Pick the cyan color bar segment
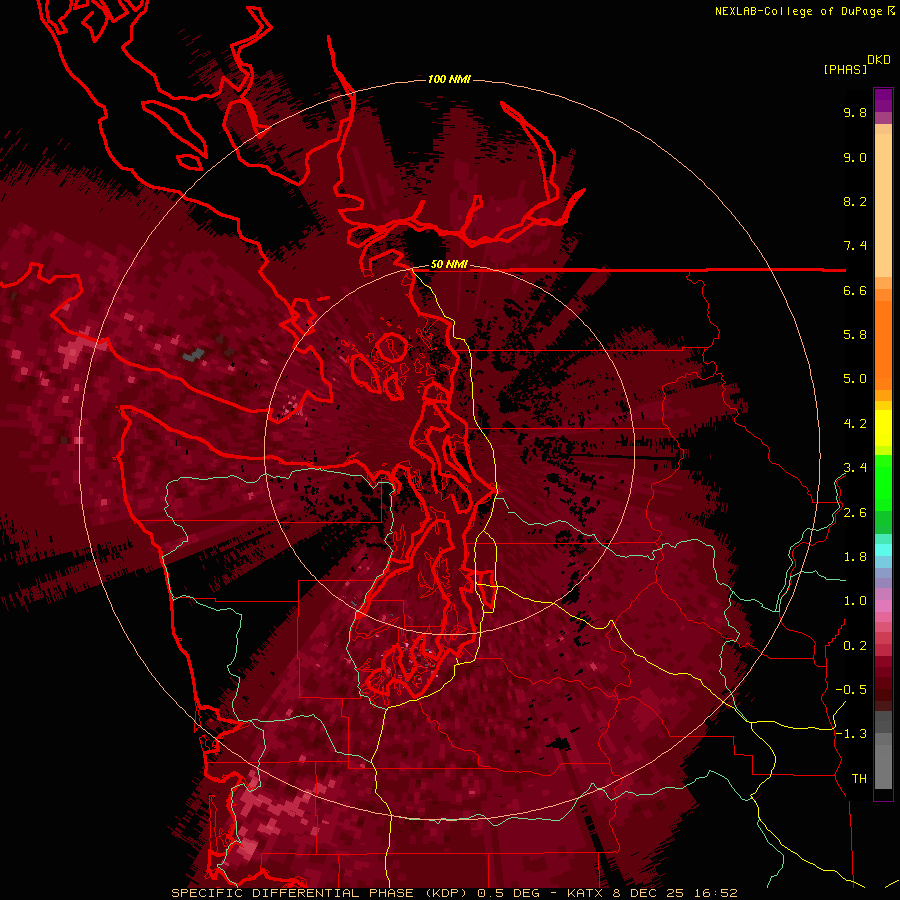Viewport: 900px width, 900px height. pyautogui.click(x=883, y=550)
